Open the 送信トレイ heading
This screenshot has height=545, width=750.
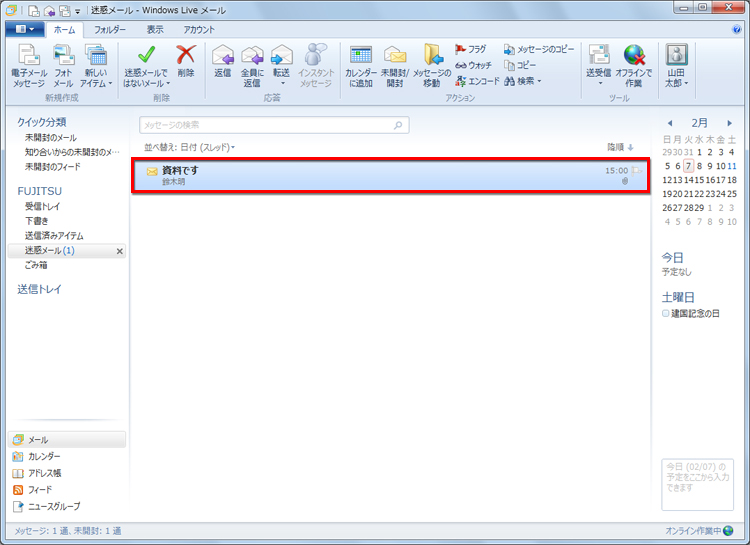click(x=39, y=289)
